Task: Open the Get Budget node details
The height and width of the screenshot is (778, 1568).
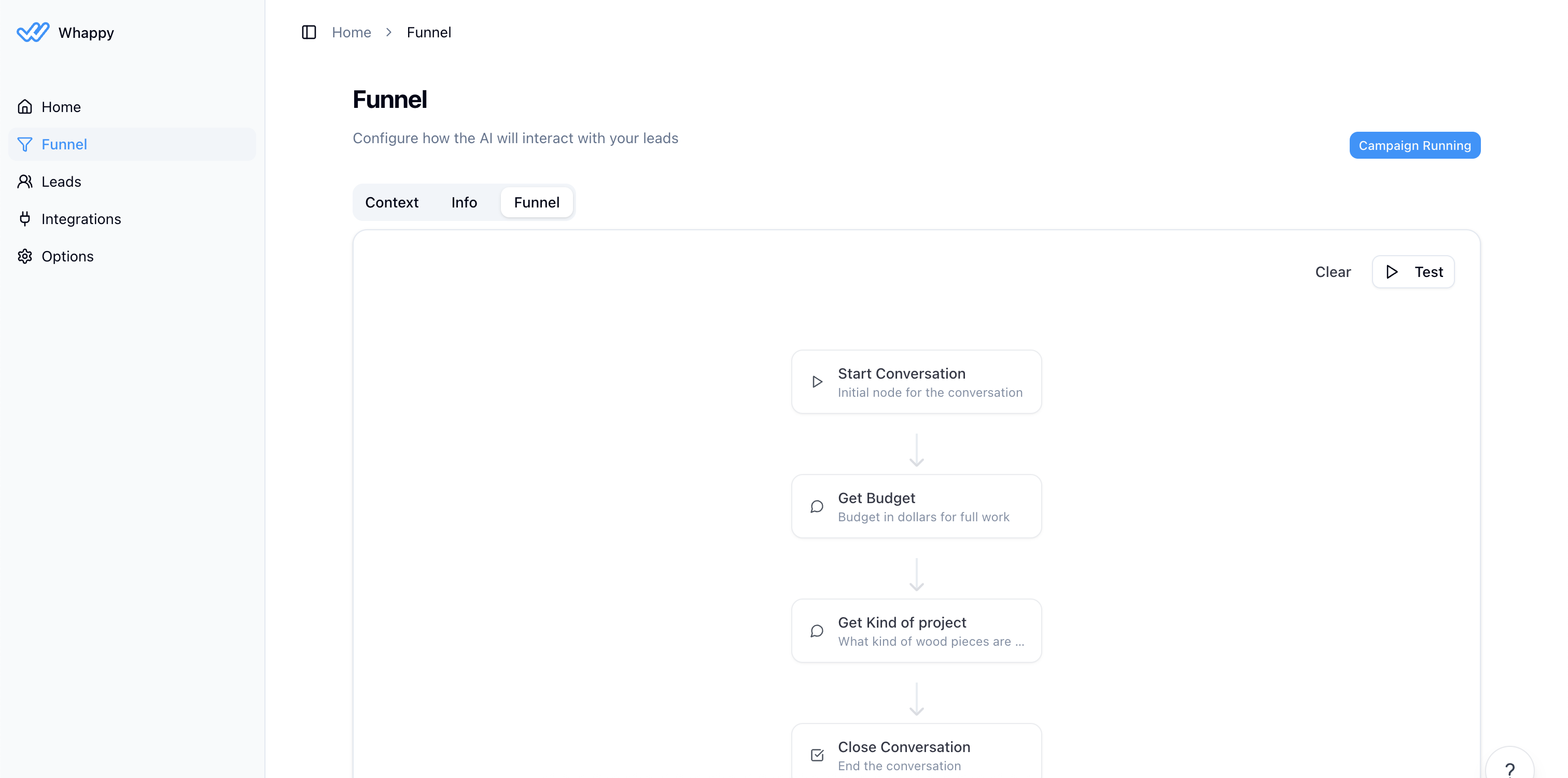Action: coord(916,506)
